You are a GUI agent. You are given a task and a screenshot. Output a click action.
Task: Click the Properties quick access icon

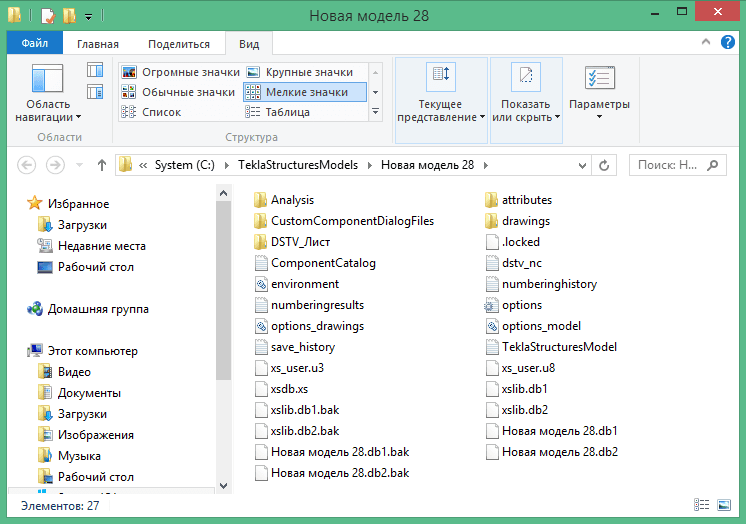[x=48, y=16]
